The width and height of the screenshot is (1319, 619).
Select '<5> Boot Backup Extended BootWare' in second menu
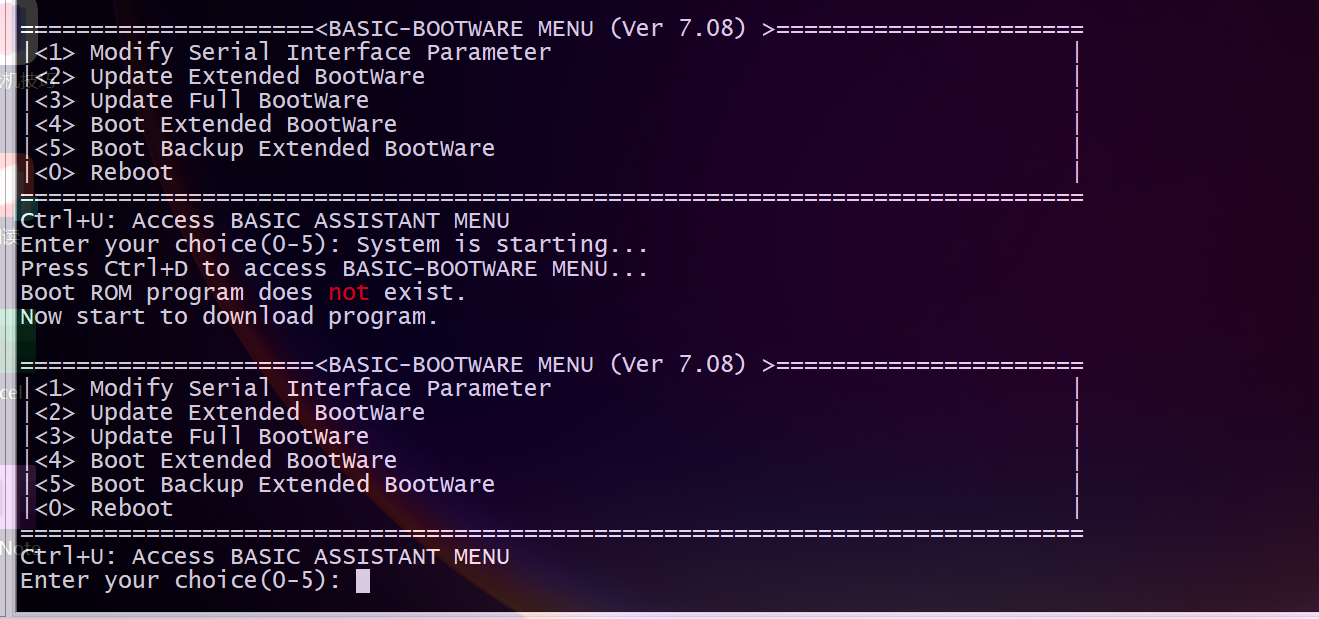click(x=265, y=484)
